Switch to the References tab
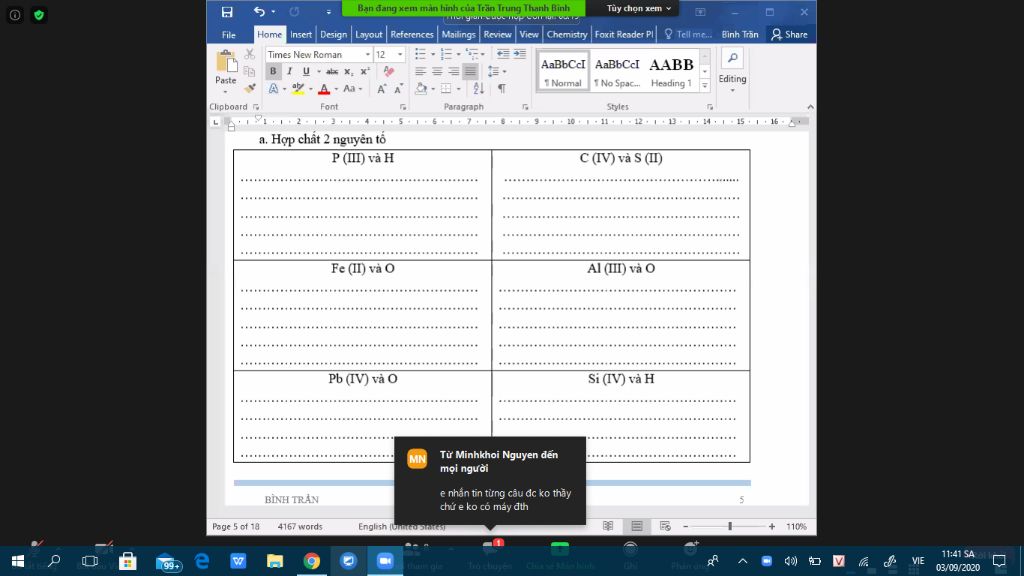 411,35
